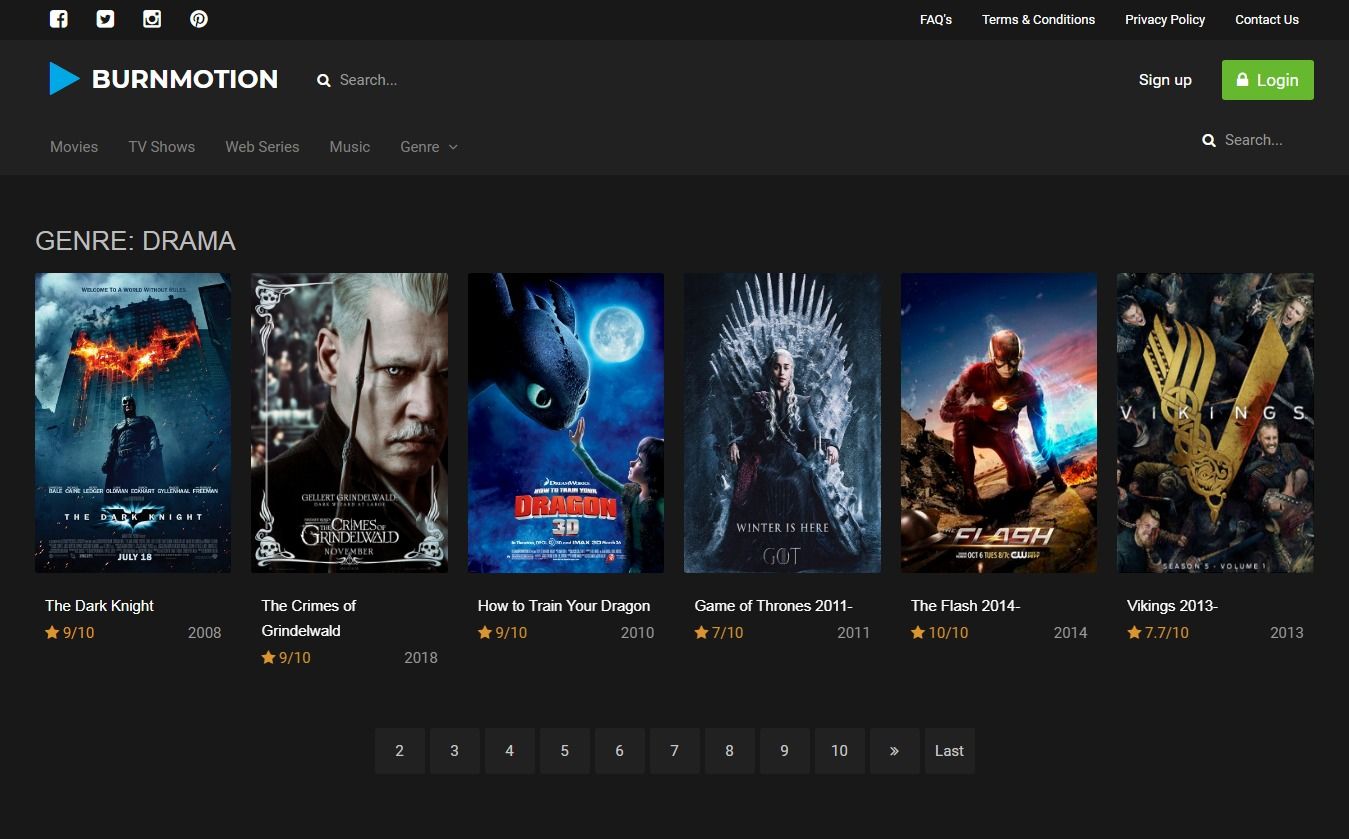1349x839 pixels.
Task: Open the Music section
Action: pyautogui.click(x=350, y=147)
